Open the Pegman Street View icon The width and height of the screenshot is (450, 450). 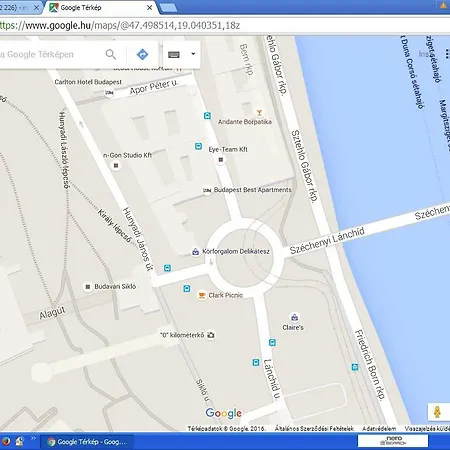[437, 412]
